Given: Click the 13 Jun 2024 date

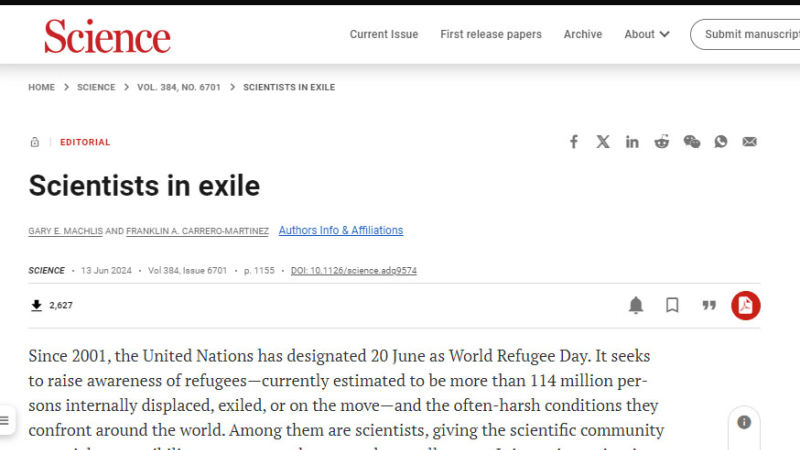Looking at the screenshot, I should (106, 270).
